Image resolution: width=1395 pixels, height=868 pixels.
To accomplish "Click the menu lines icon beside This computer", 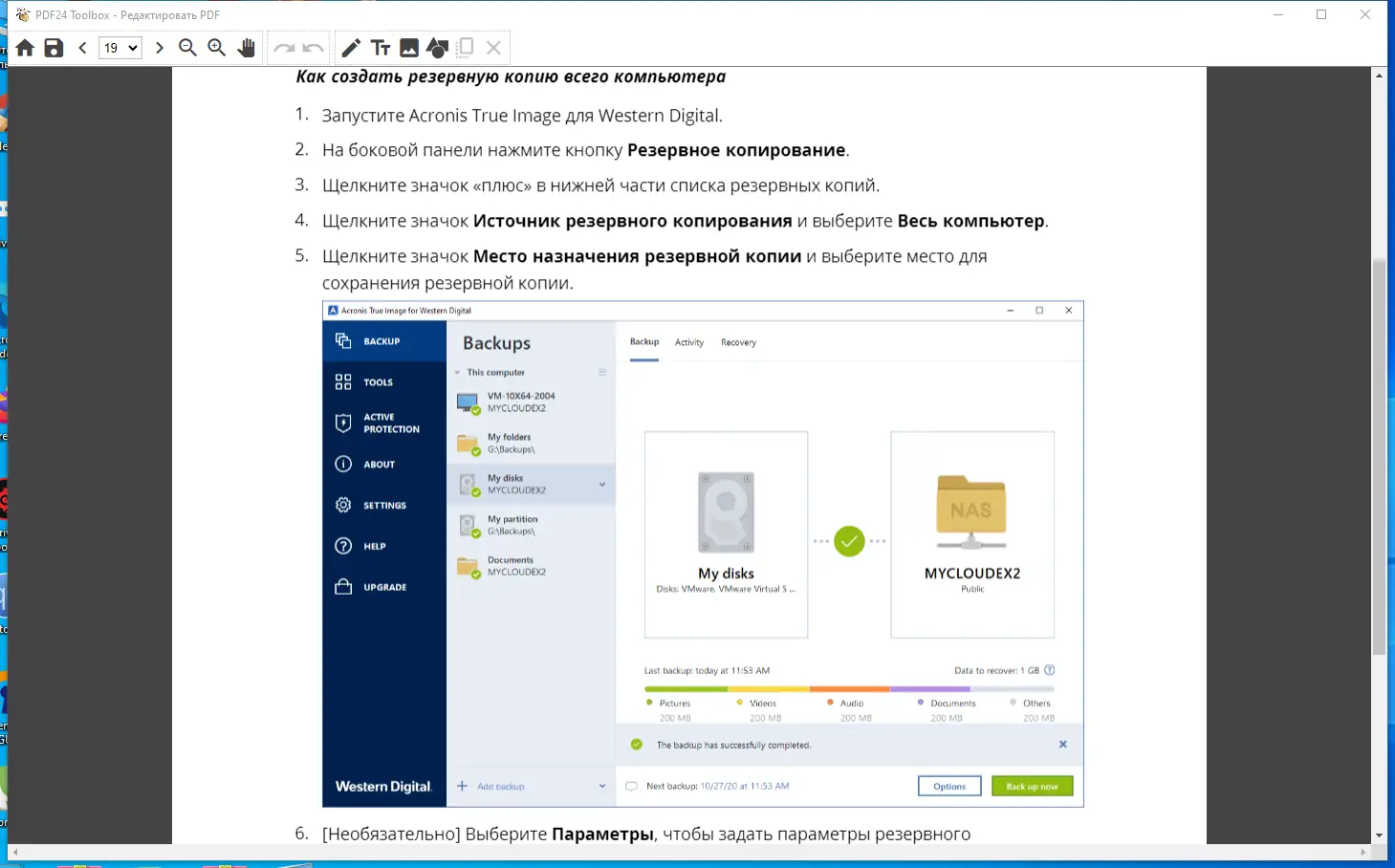I will click(602, 372).
